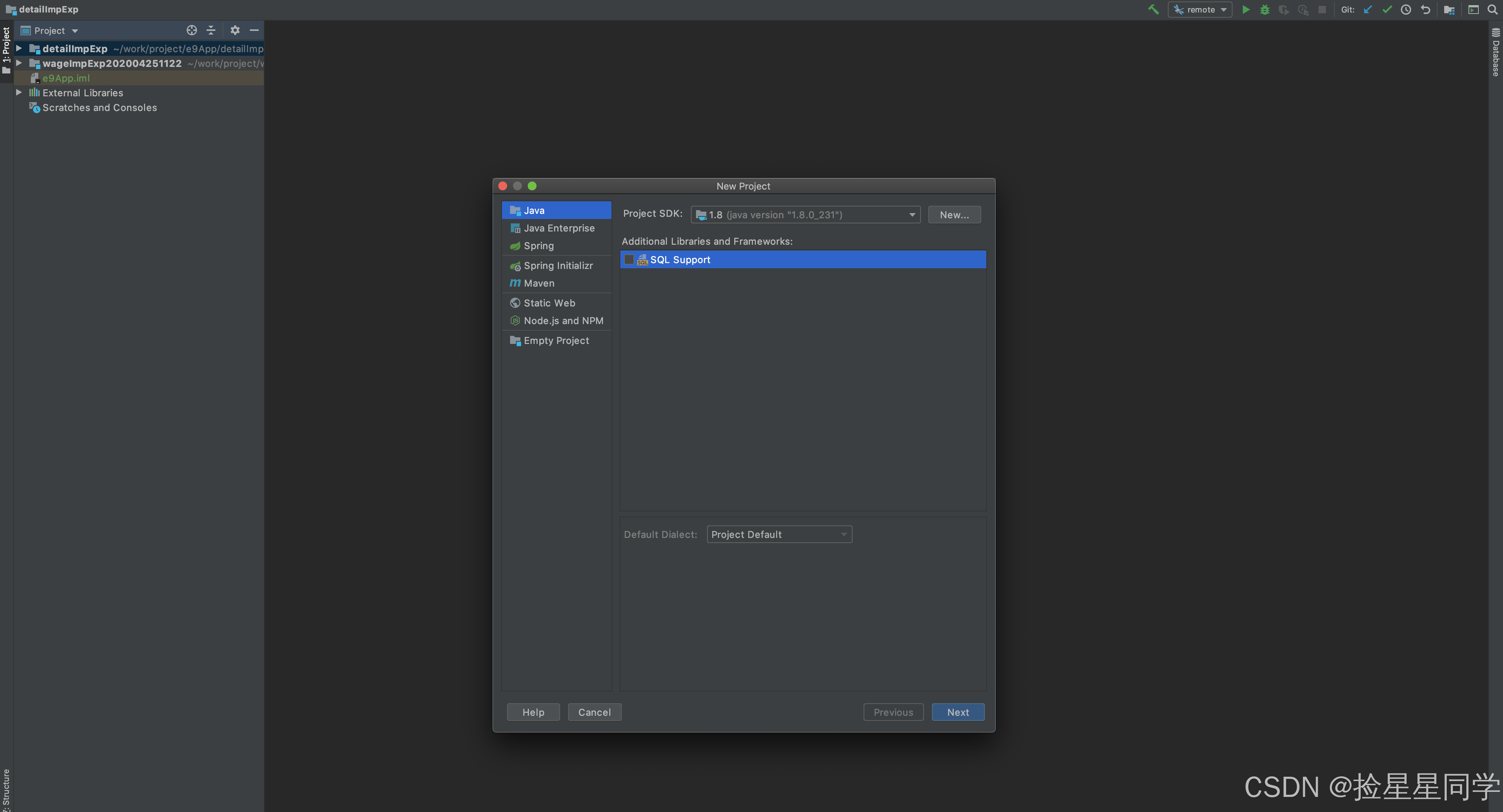The height and width of the screenshot is (812, 1503).
Task: Expand the detailImpExp project node
Action: tap(19, 48)
